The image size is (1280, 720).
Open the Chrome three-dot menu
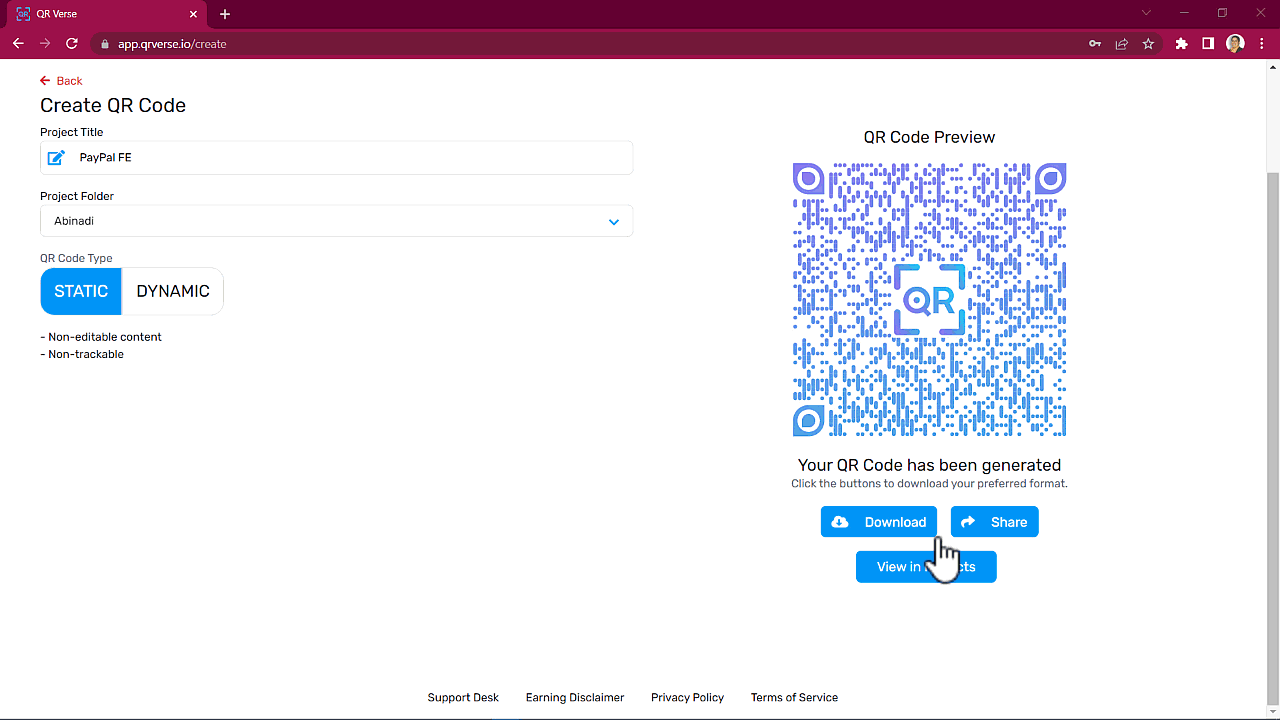pos(1262,44)
